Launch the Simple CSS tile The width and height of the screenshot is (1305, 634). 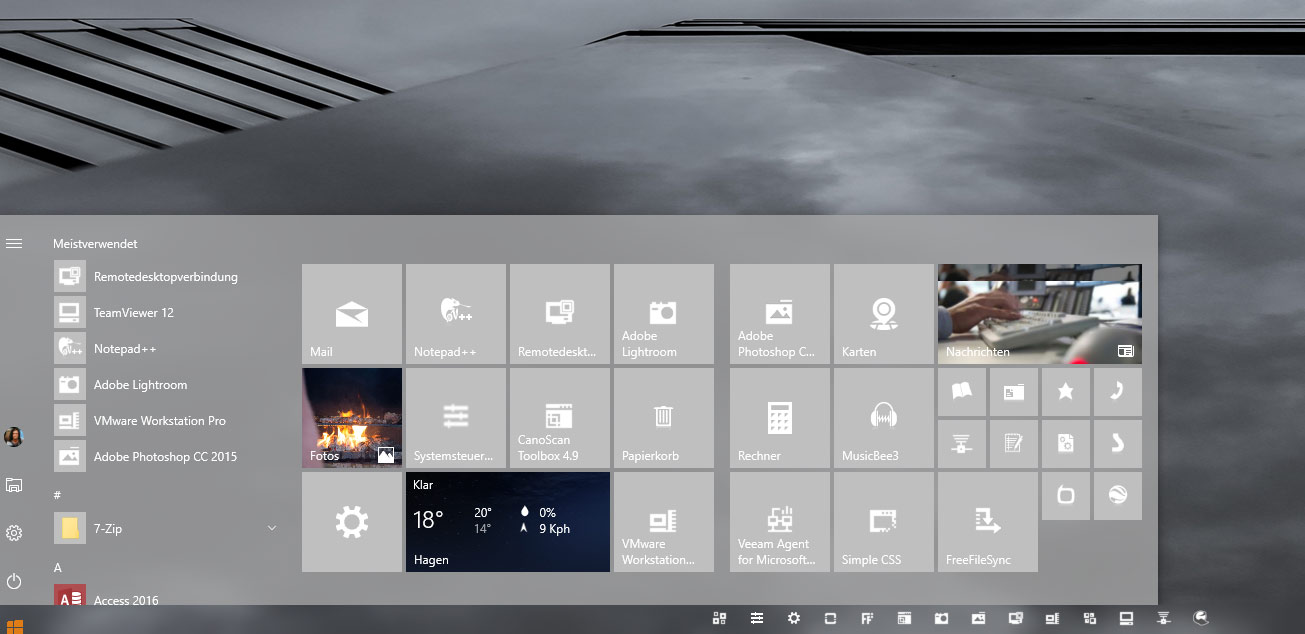click(x=884, y=522)
